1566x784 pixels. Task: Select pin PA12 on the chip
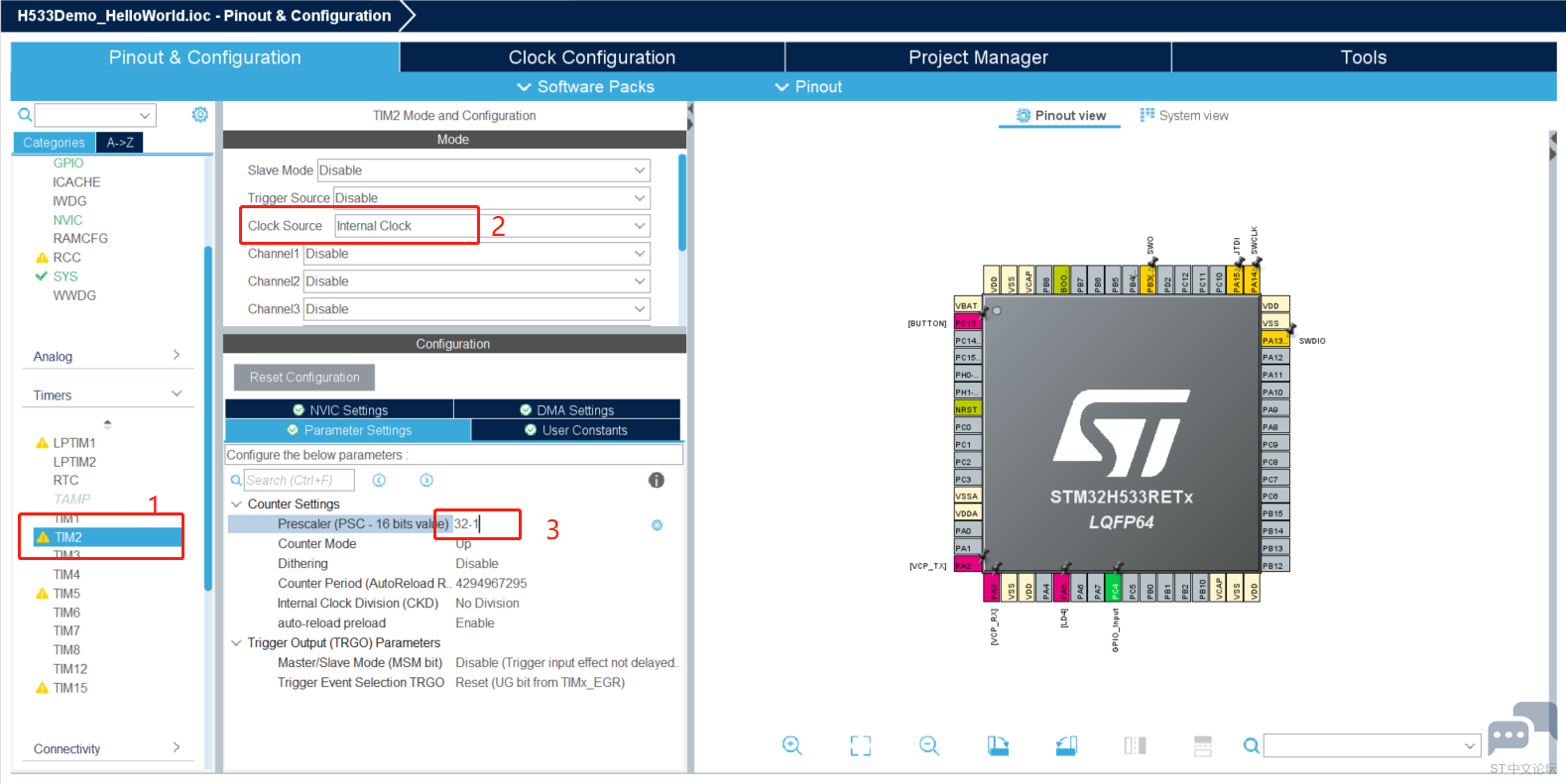[x=1274, y=358]
